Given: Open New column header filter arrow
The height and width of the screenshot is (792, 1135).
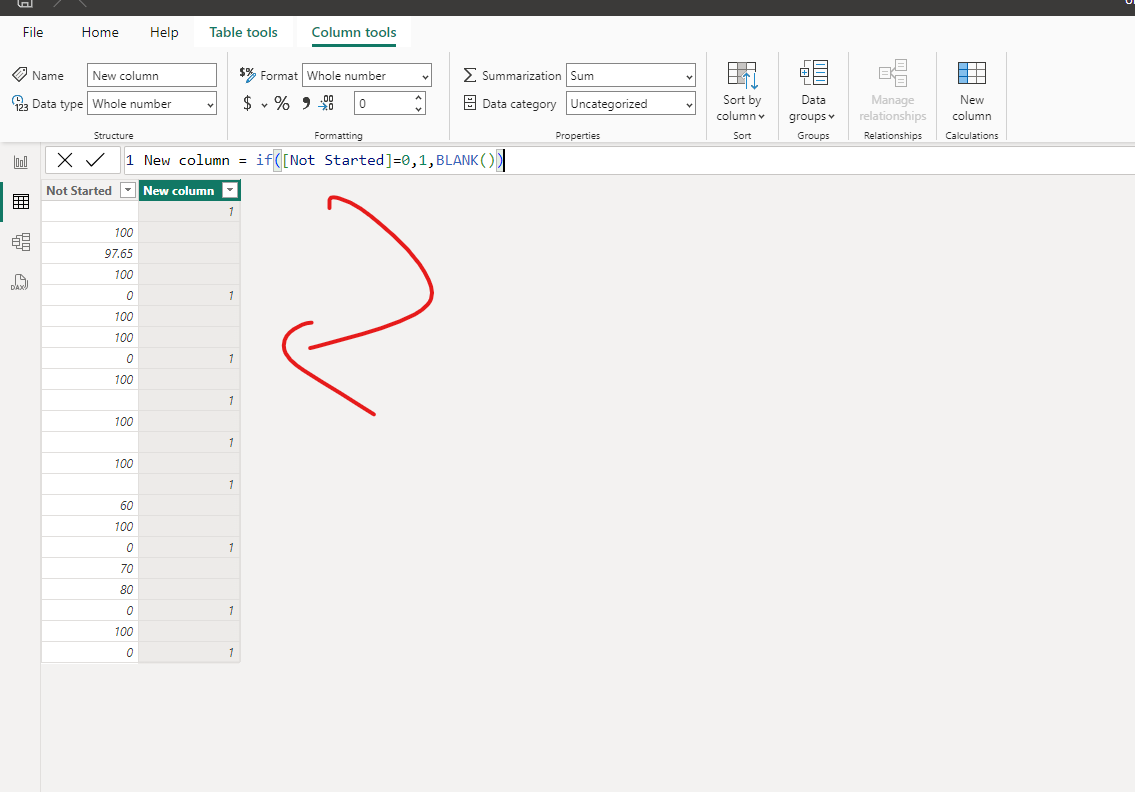Looking at the screenshot, I should (230, 190).
